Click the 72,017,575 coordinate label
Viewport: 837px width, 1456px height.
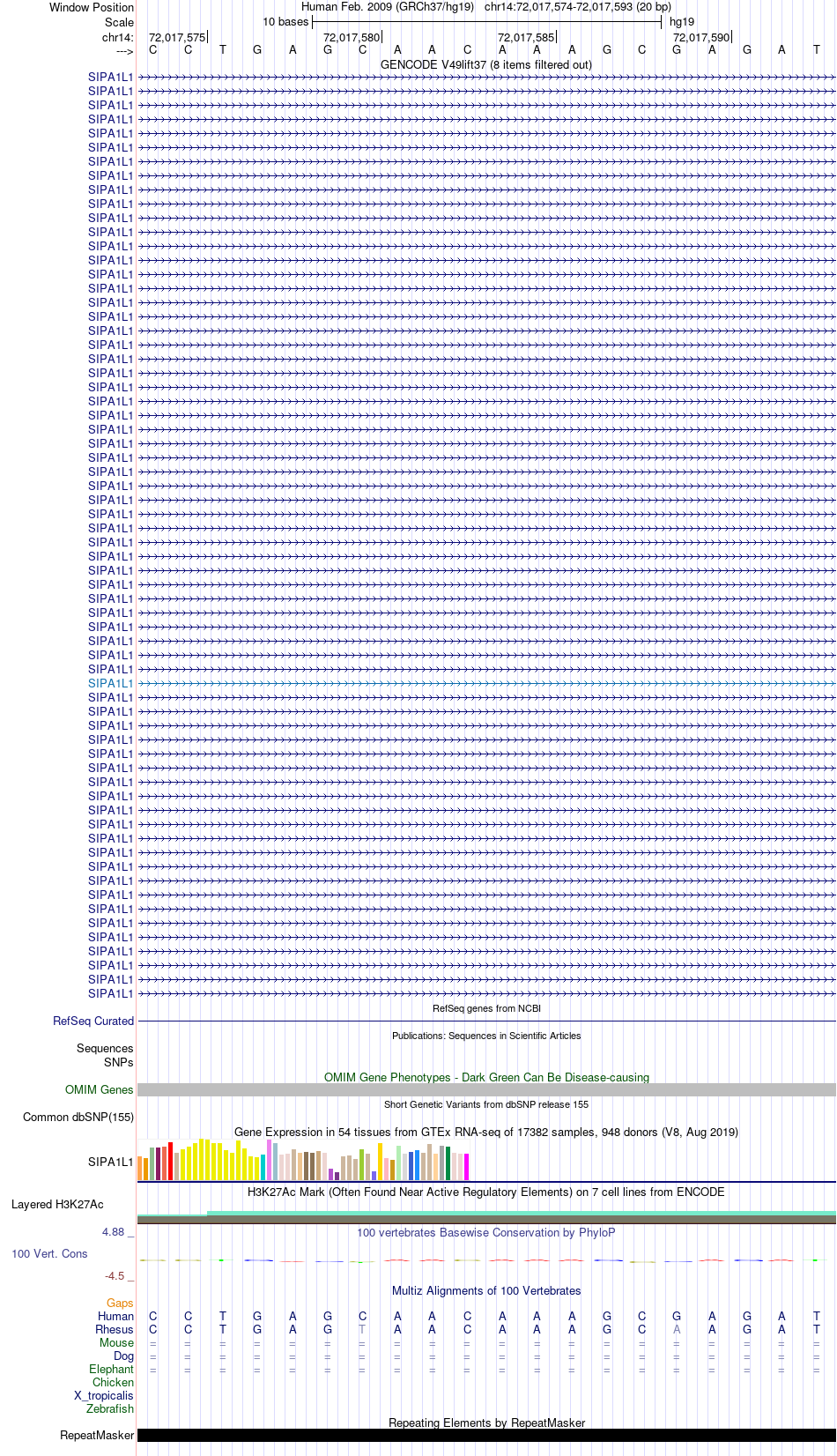click(177, 37)
